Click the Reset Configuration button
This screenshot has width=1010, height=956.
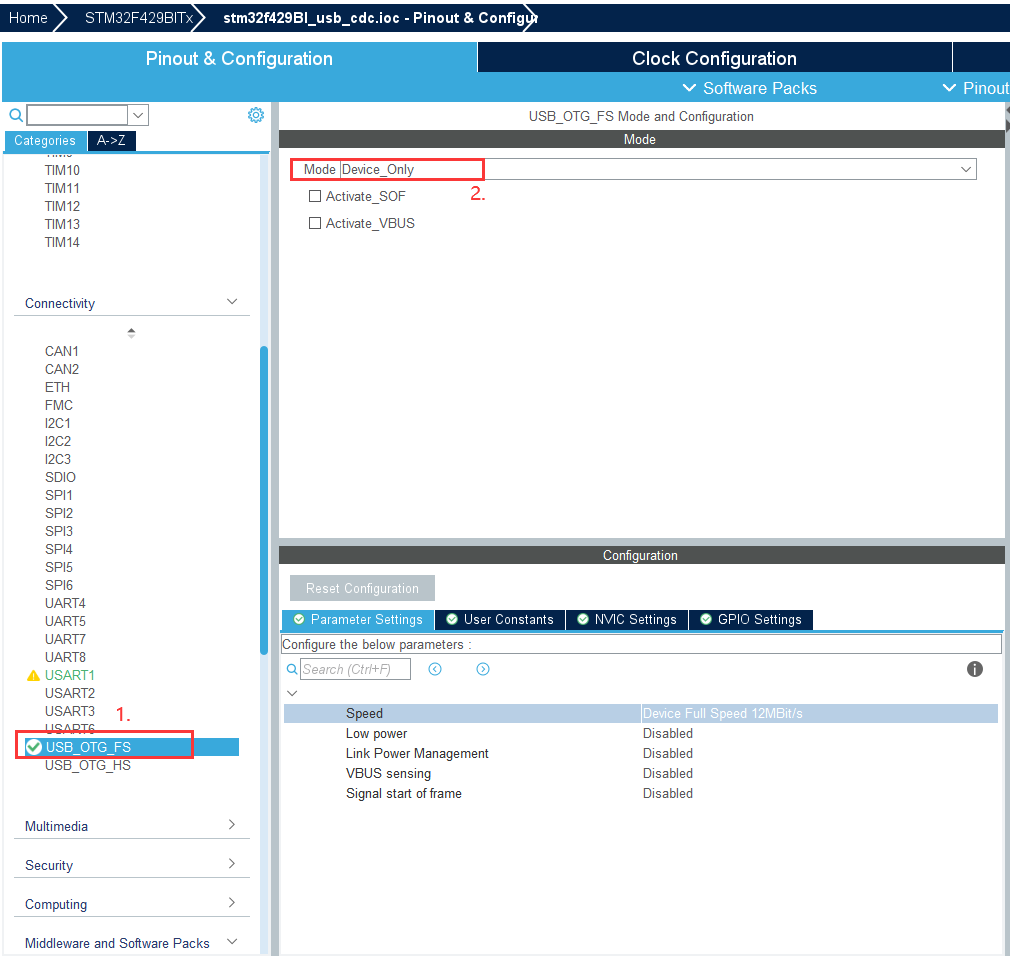click(x=362, y=588)
